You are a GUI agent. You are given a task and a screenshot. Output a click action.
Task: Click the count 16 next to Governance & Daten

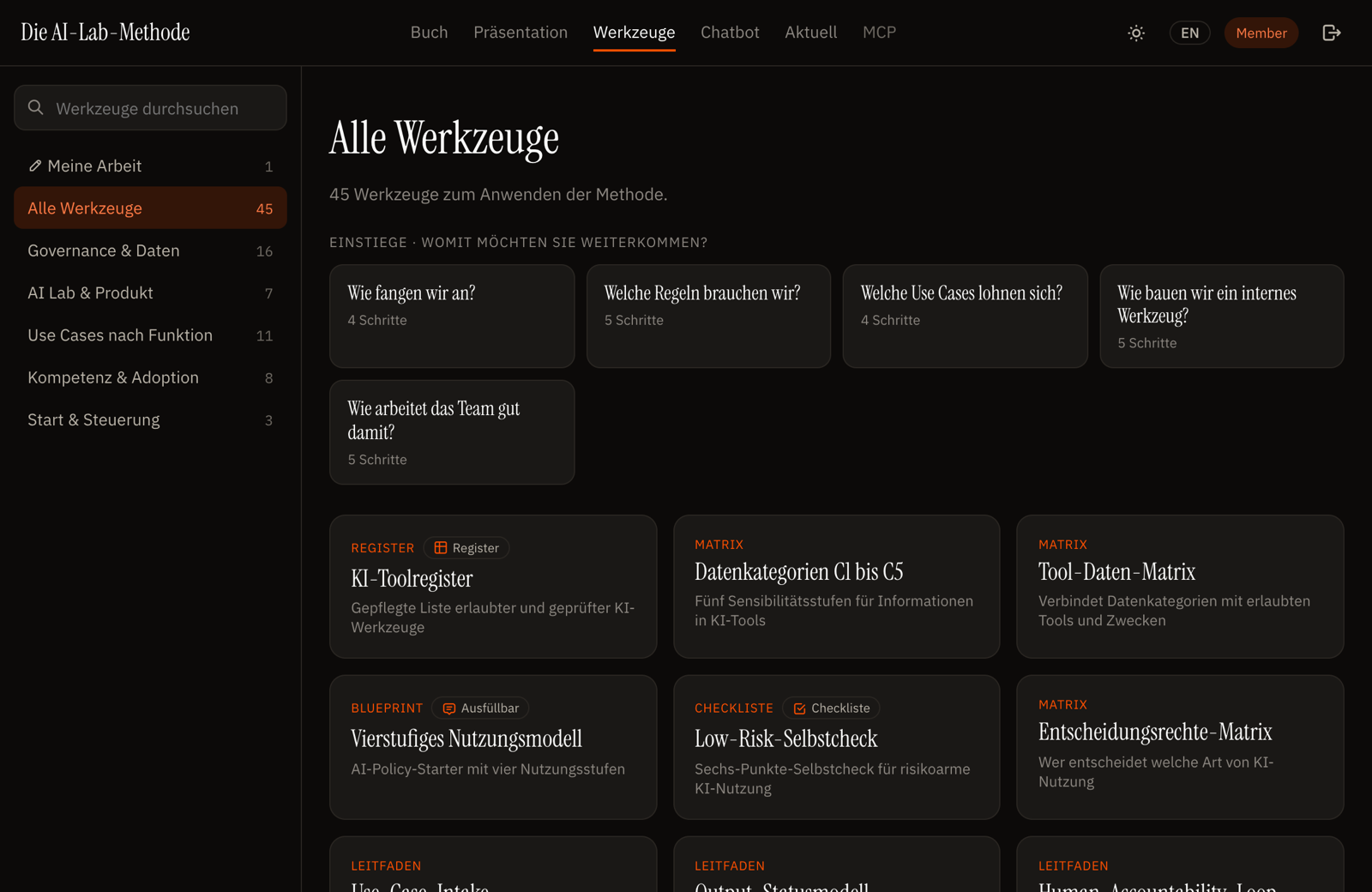pos(264,251)
